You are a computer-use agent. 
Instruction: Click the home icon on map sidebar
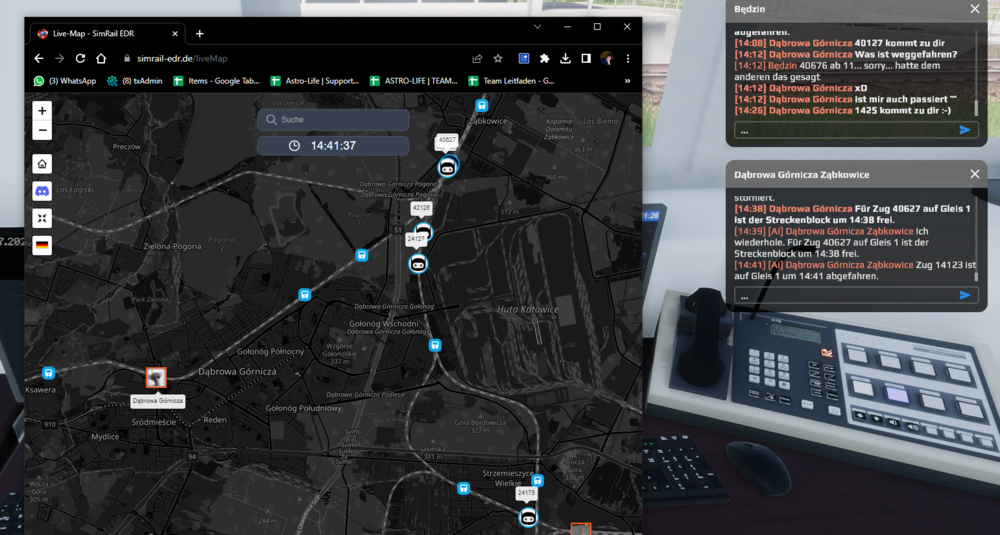42,164
